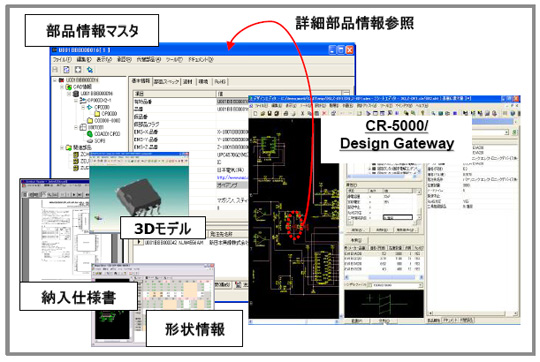Click the component symbol preview in Design Gateway
The image size is (540, 362).
point(384,303)
